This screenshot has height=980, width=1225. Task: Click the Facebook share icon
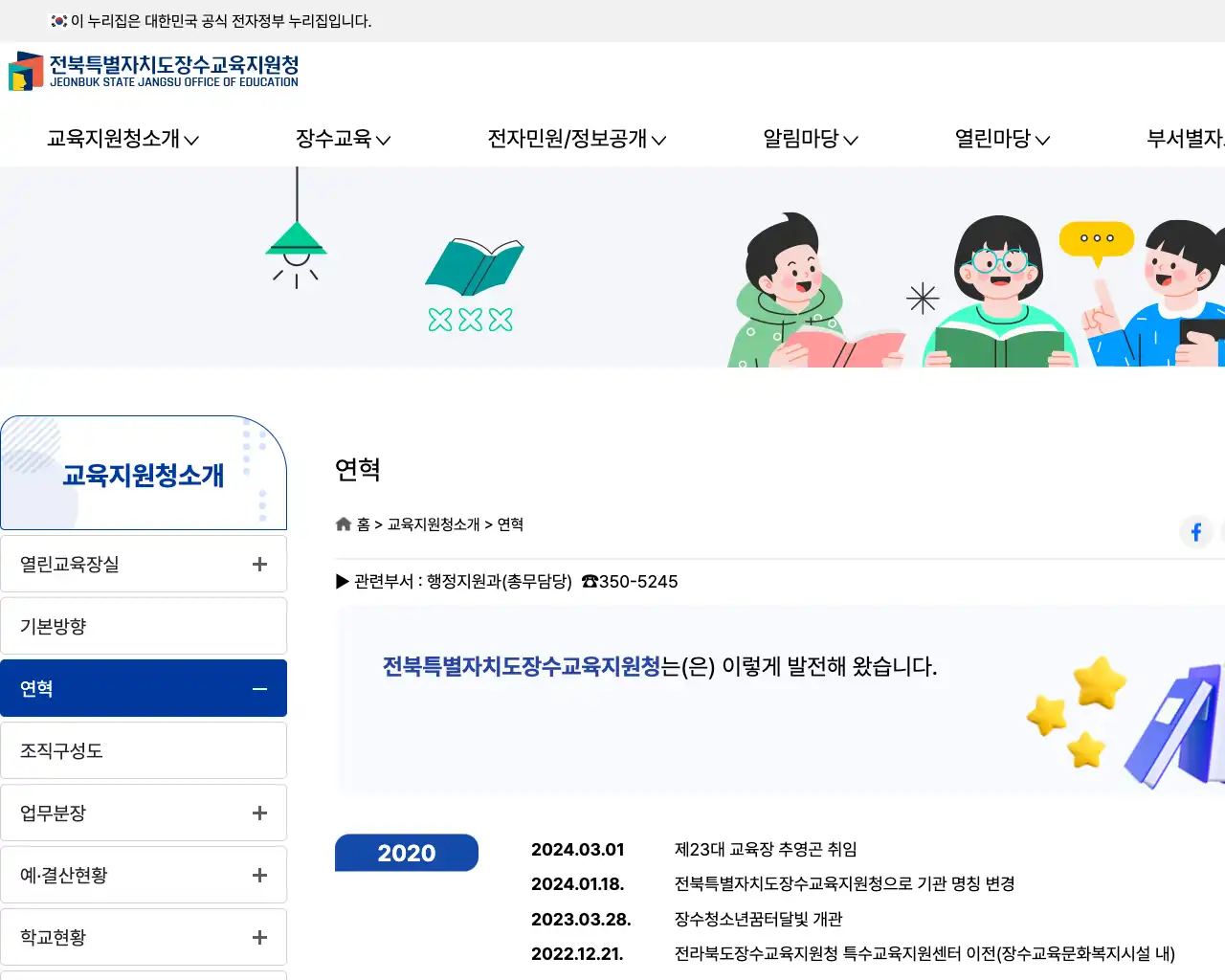(1195, 532)
